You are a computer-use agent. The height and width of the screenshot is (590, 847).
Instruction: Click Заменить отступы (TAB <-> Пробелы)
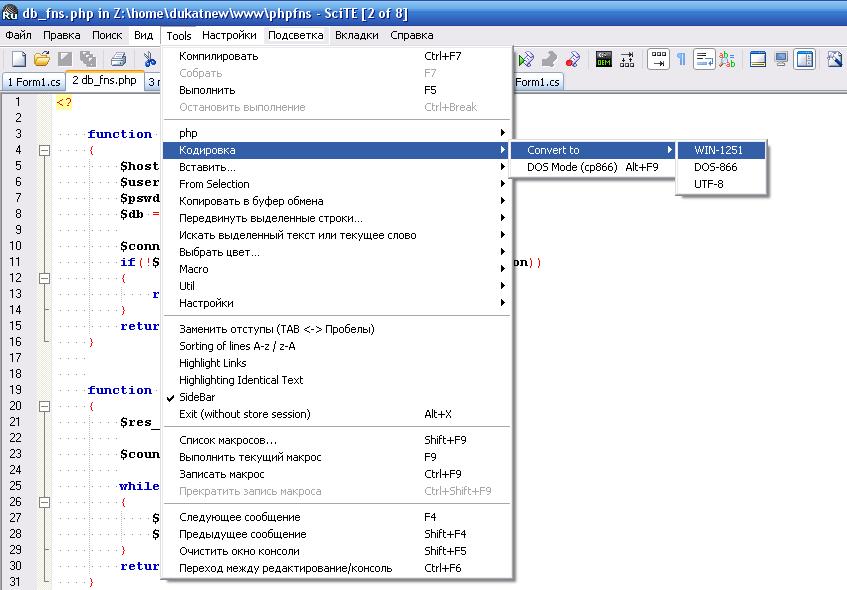click(338, 329)
